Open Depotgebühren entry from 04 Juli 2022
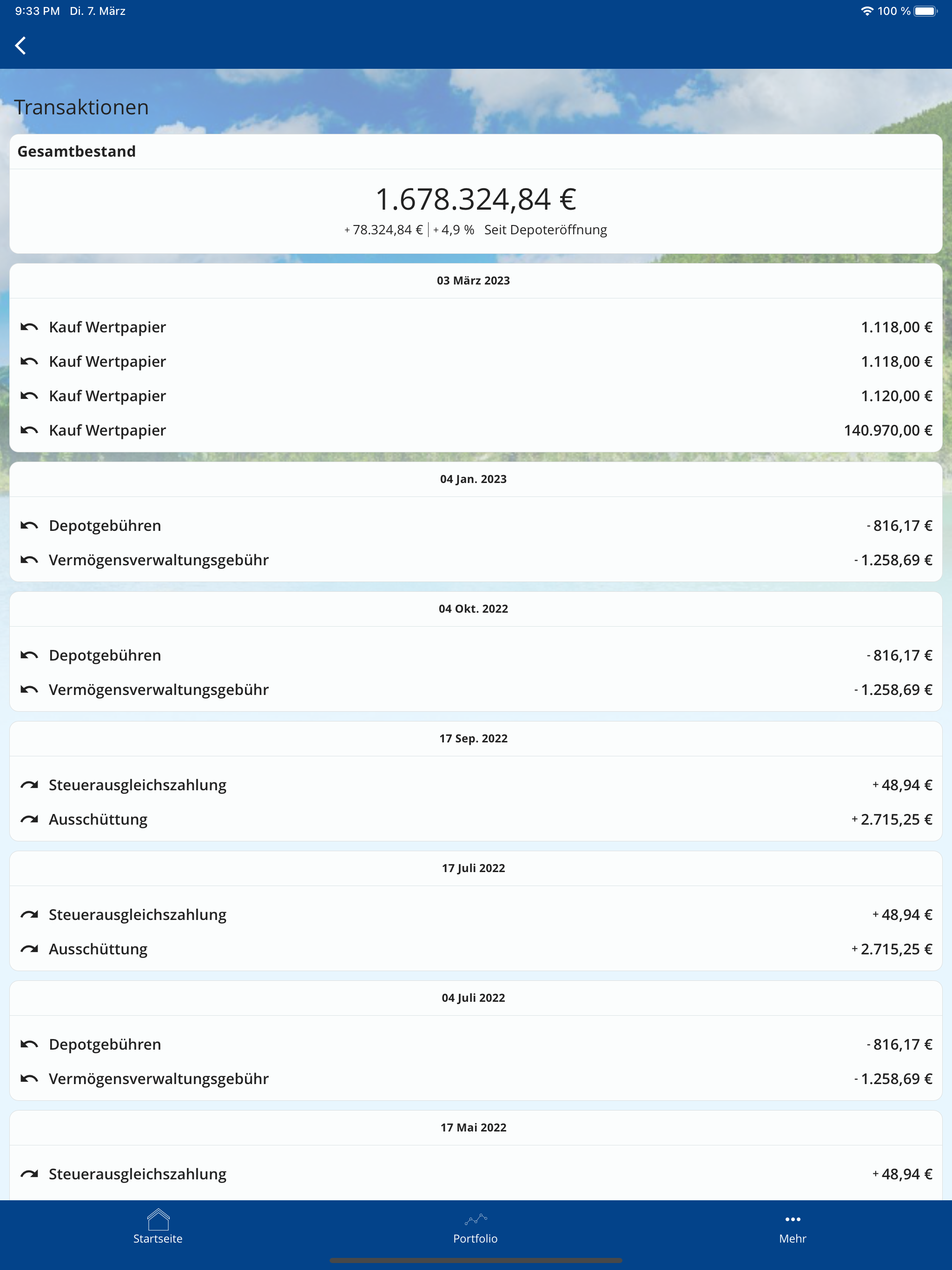The height and width of the screenshot is (1270, 952). click(476, 1045)
